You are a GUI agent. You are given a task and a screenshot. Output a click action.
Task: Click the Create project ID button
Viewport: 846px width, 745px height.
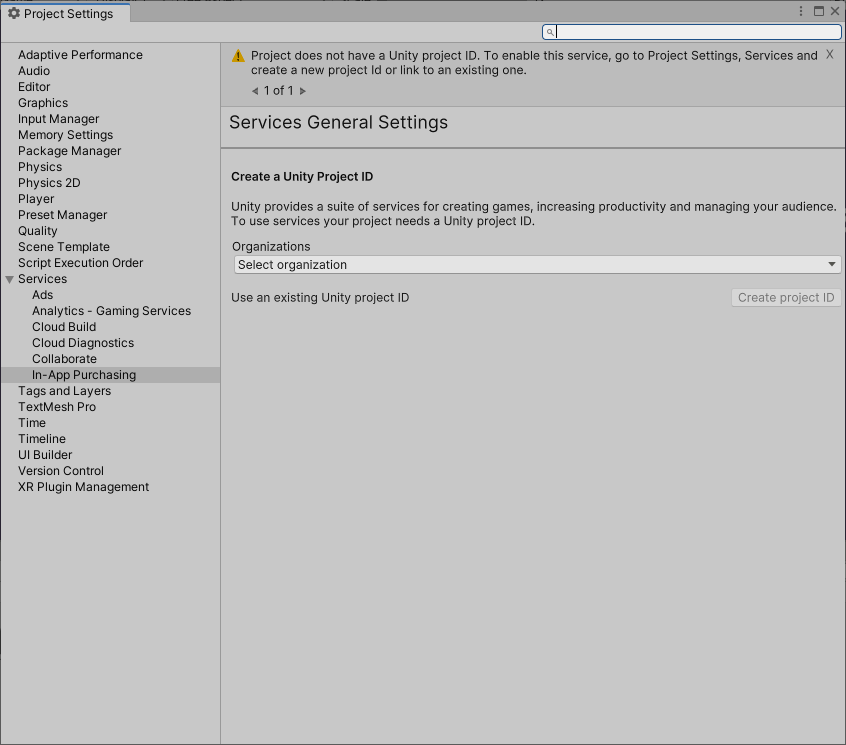click(x=786, y=298)
